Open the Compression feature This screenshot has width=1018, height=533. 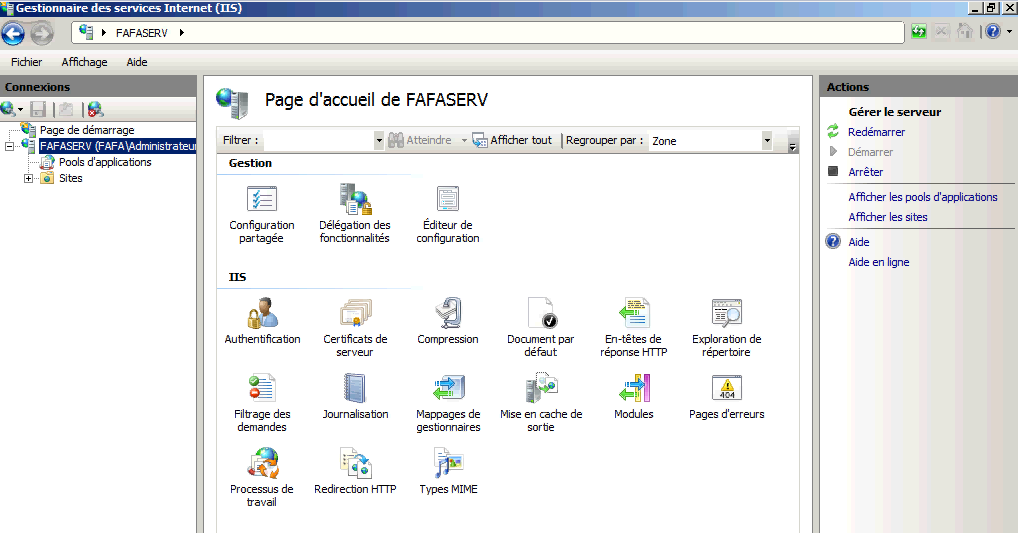(x=447, y=321)
